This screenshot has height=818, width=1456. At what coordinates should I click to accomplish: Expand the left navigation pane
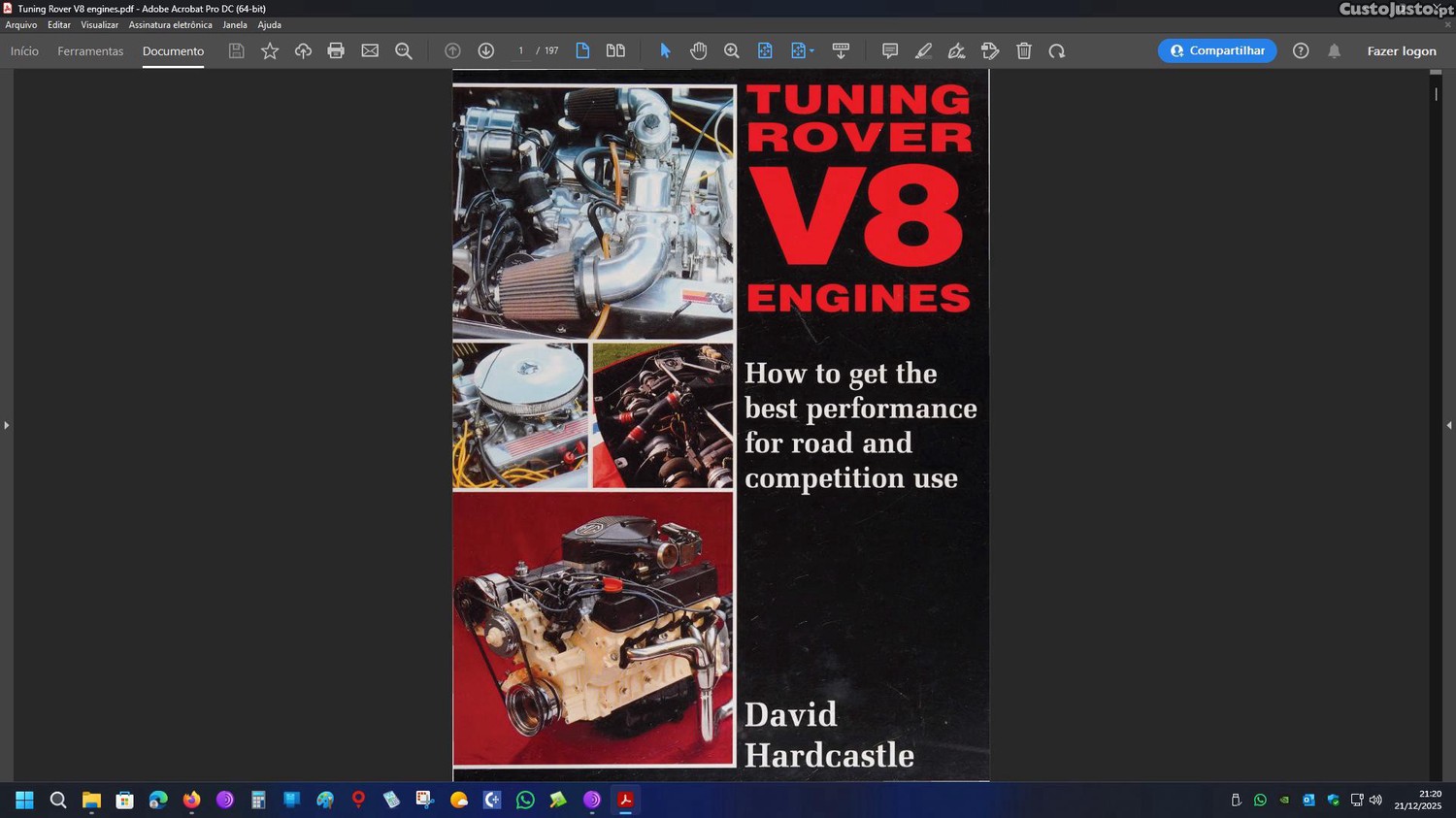coord(6,425)
